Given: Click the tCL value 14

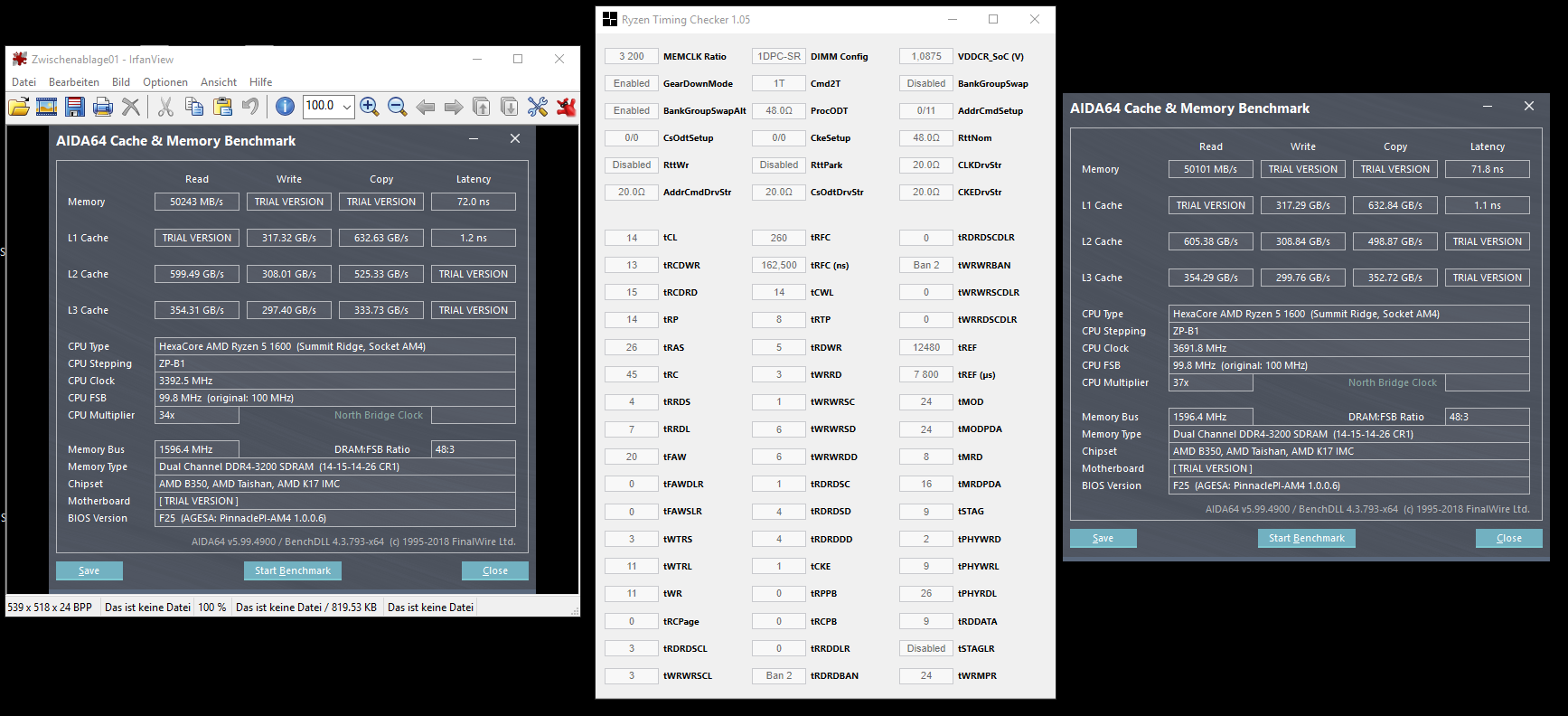Looking at the screenshot, I should click(632, 238).
